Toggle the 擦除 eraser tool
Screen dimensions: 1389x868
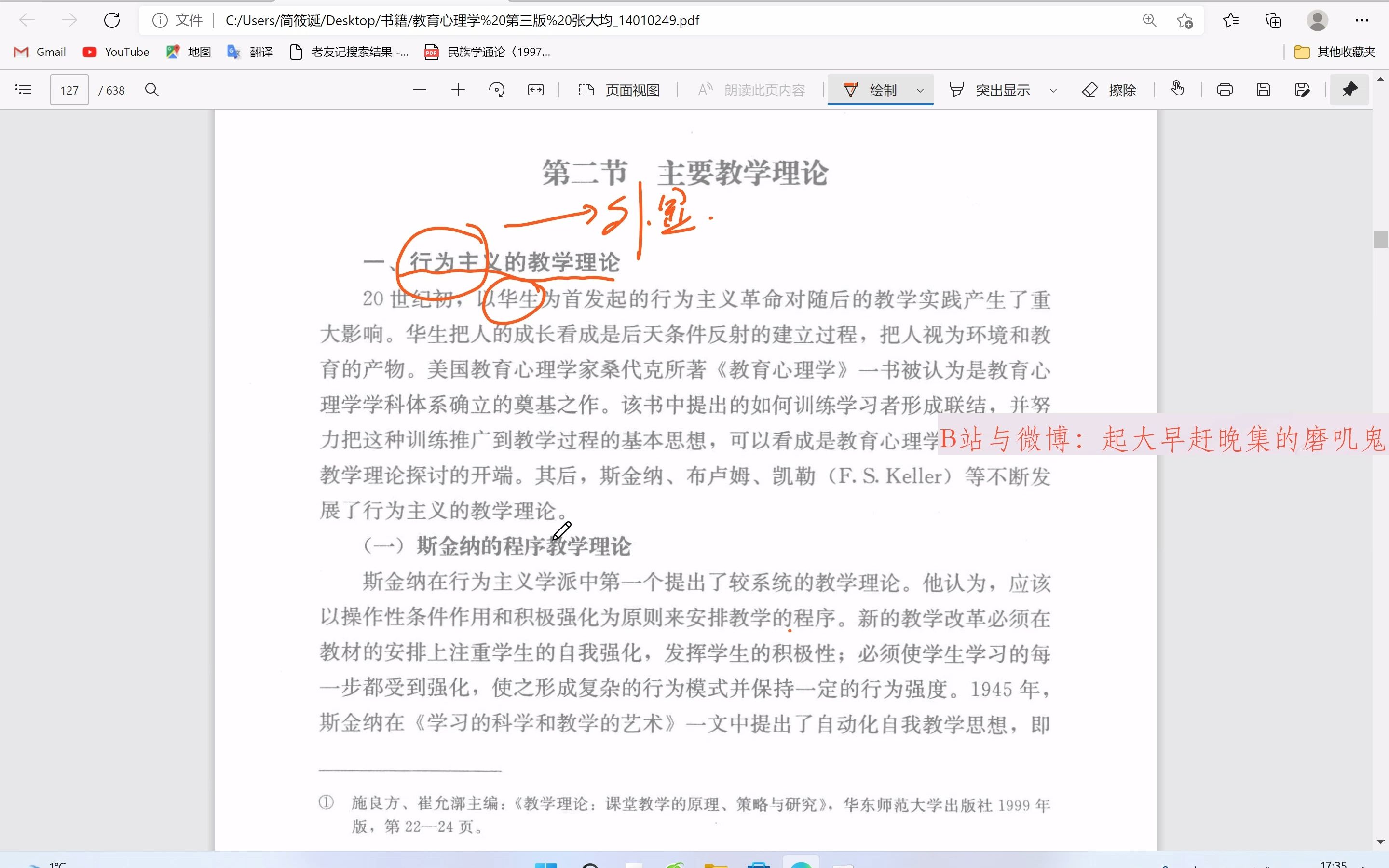(x=1109, y=90)
